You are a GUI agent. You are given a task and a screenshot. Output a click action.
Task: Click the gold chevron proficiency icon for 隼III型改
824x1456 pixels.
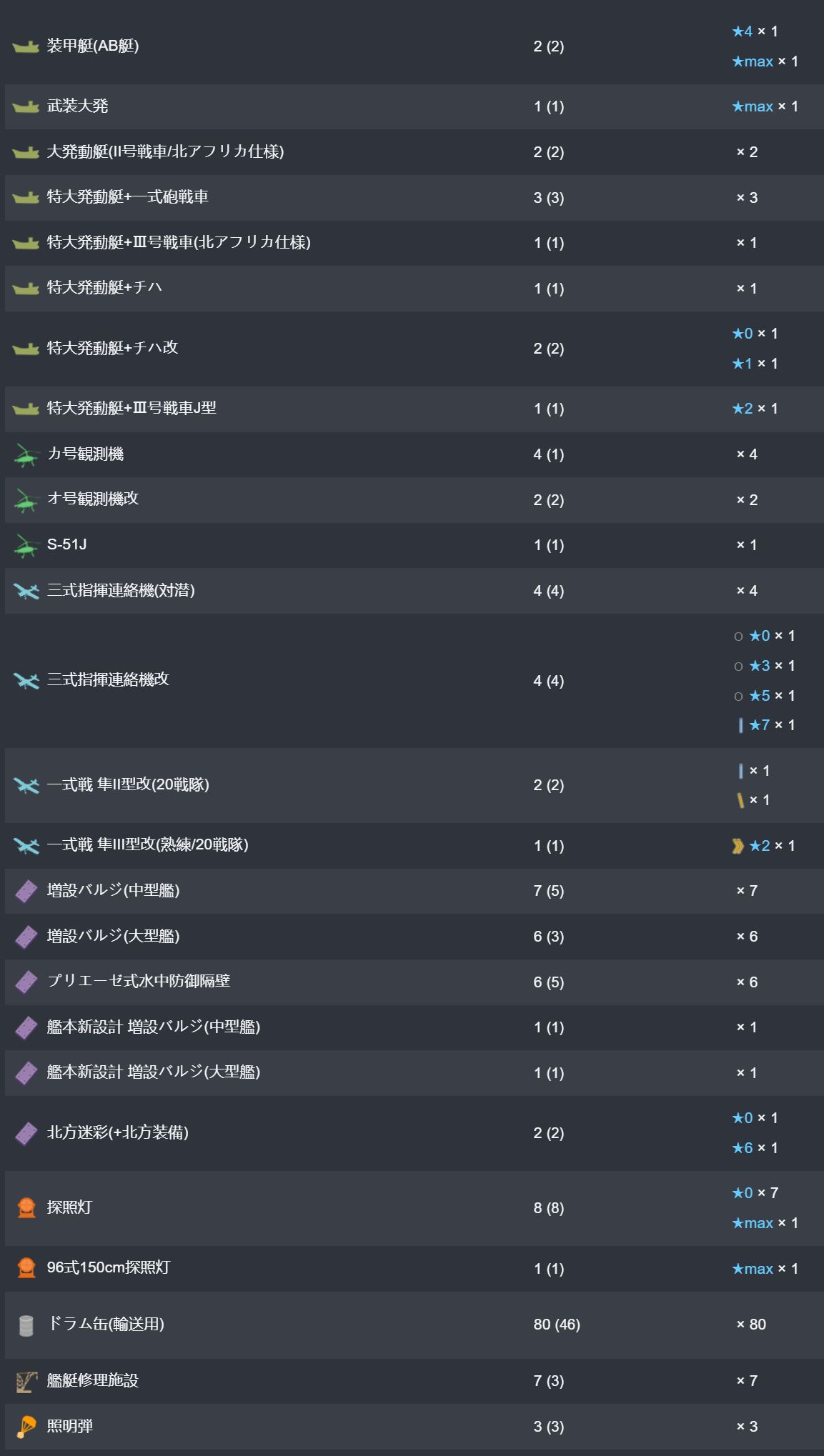[738, 846]
